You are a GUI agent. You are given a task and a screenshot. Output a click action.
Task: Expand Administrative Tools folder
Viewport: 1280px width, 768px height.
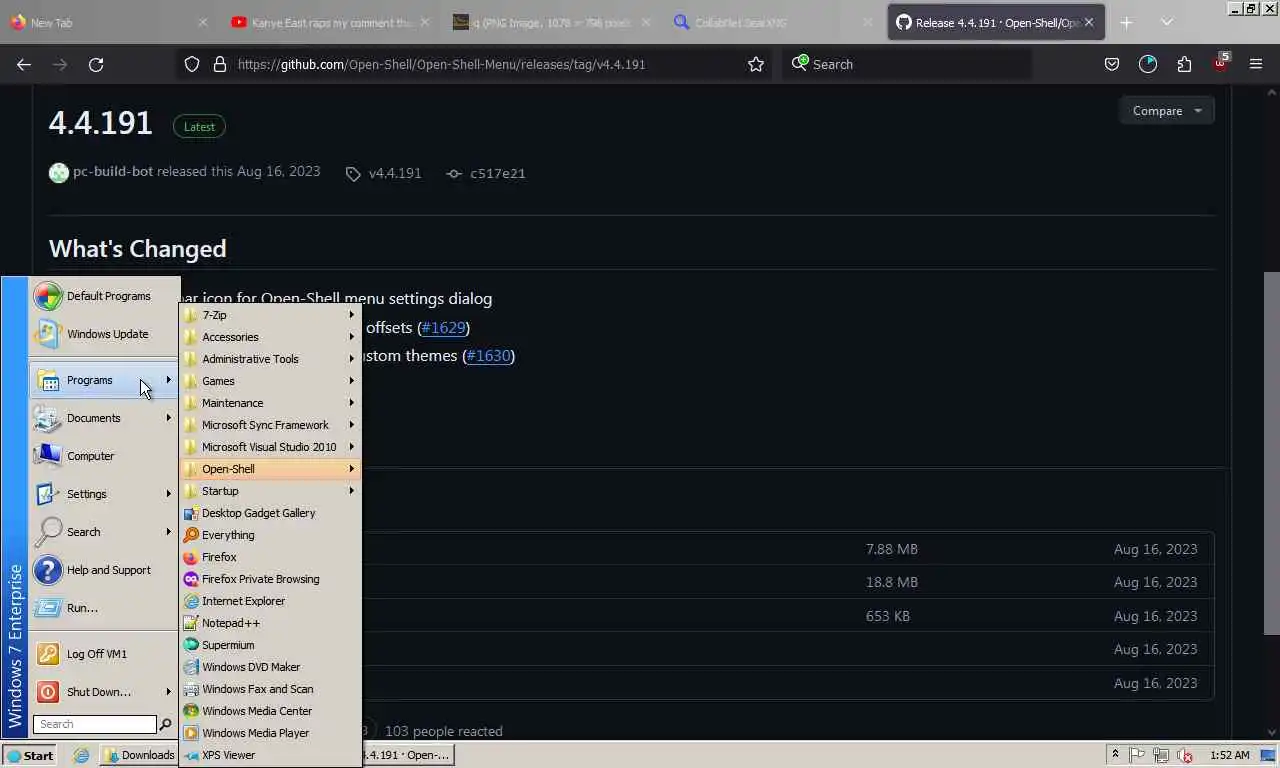coord(270,359)
